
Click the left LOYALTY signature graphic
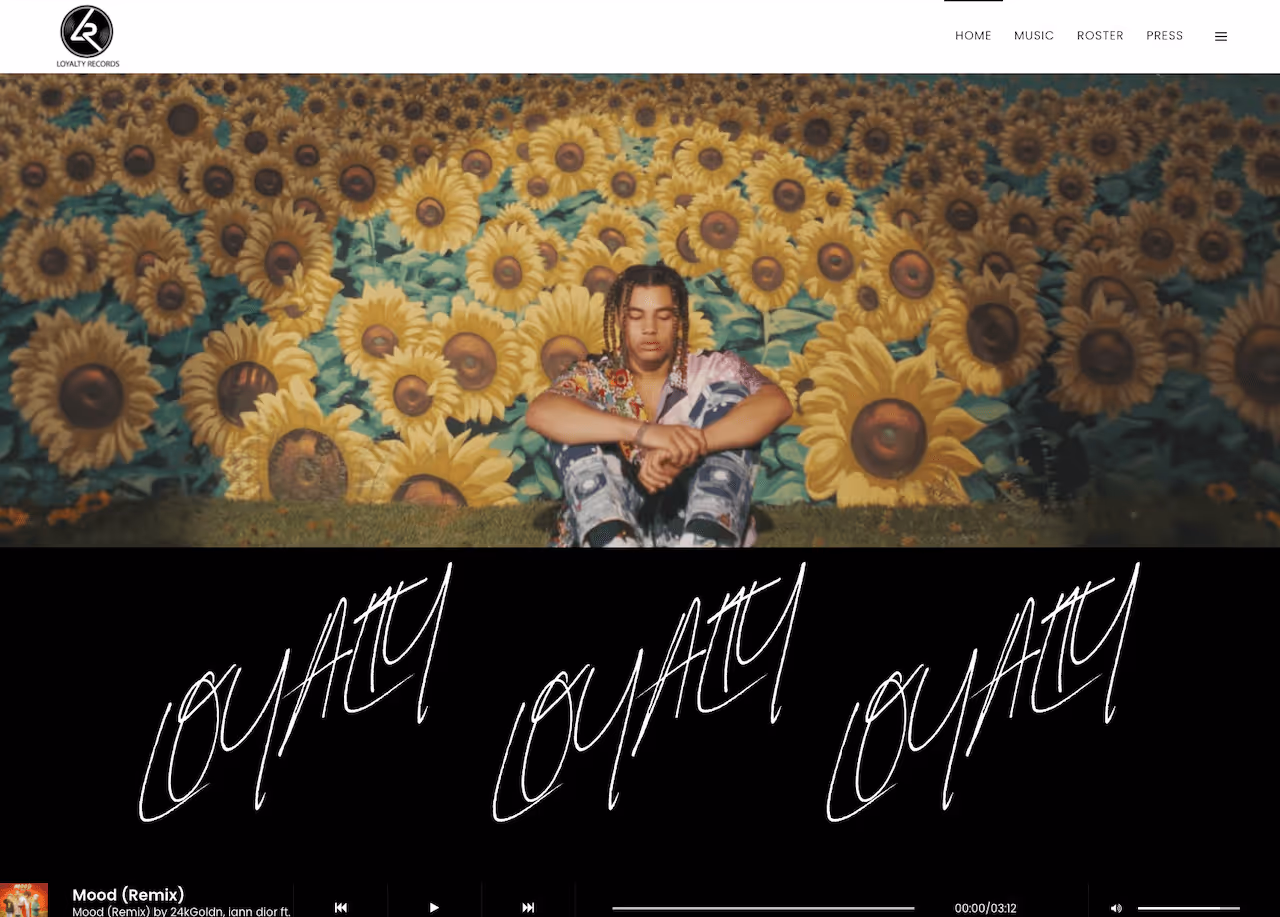coord(295,692)
